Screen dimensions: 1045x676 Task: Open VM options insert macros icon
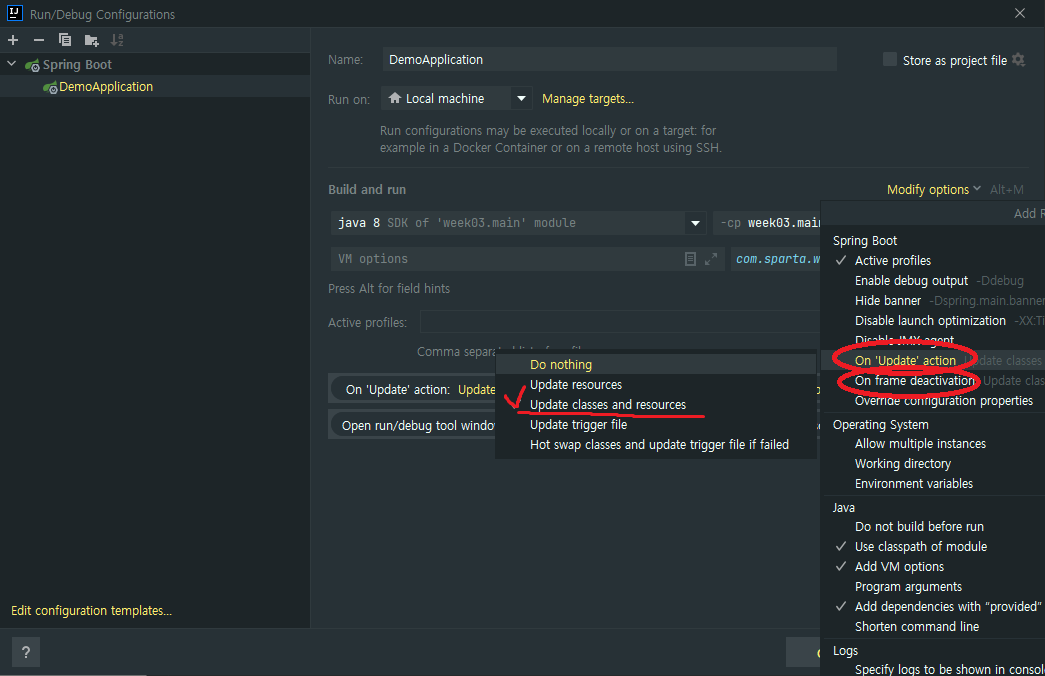coord(690,259)
